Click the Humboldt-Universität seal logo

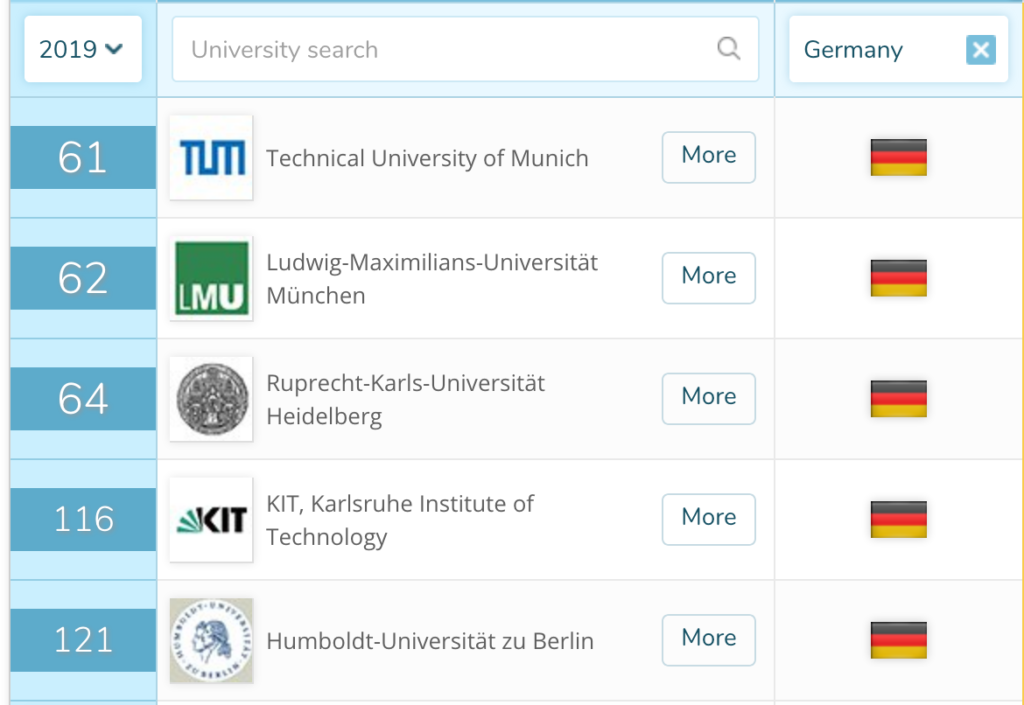[x=211, y=640]
